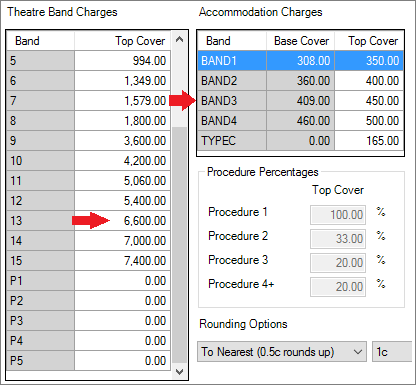Click the Procedure 2 percentage field

click(338, 239)
